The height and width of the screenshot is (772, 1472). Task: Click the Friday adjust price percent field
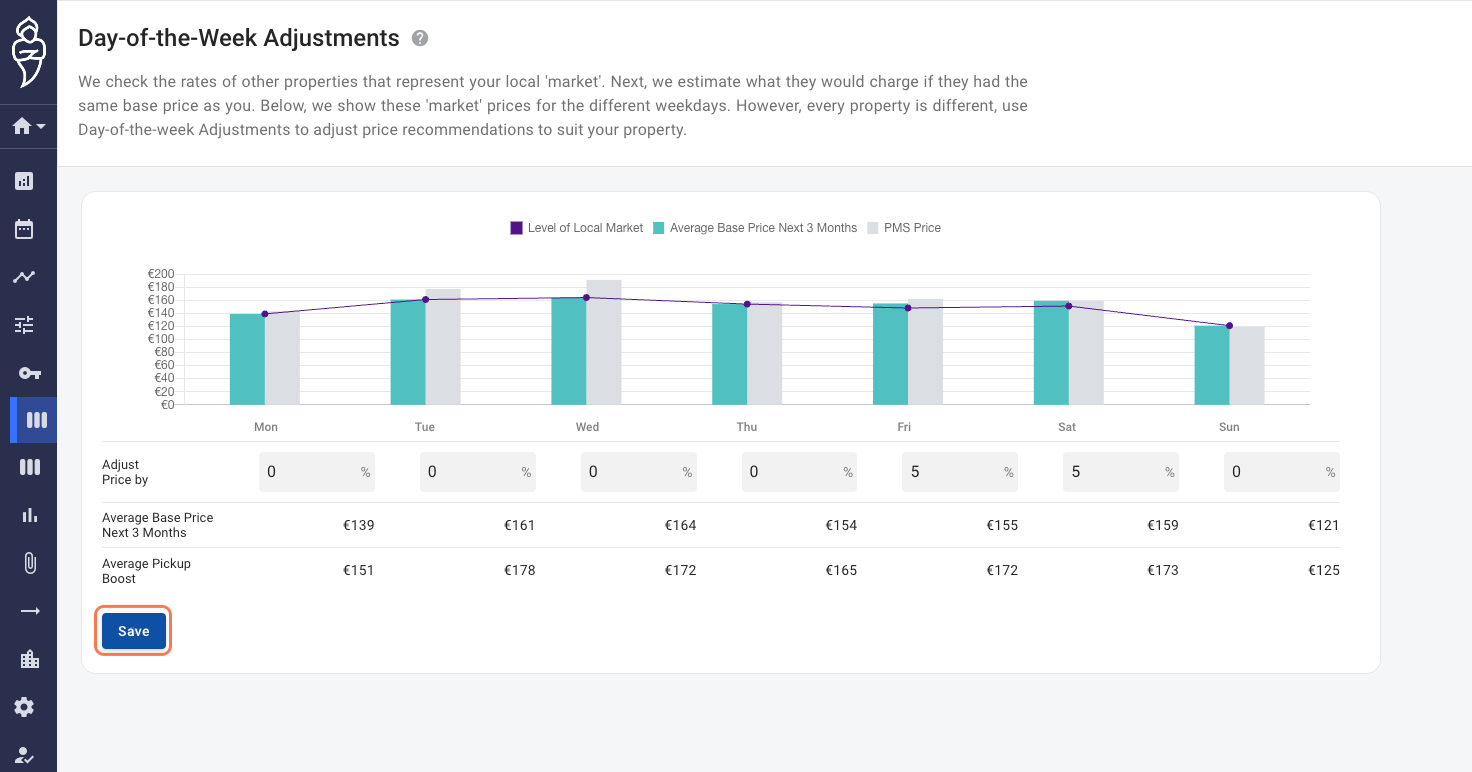point(960,472)
